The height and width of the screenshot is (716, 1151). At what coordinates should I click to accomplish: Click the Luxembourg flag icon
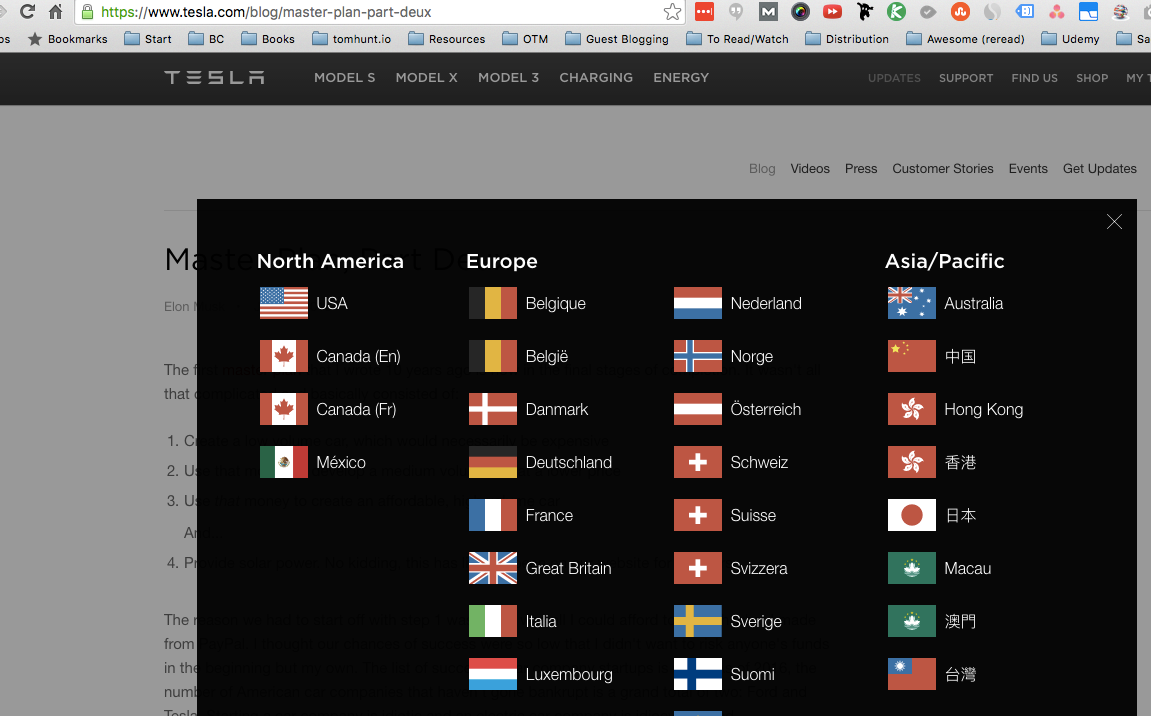(493, 673)
